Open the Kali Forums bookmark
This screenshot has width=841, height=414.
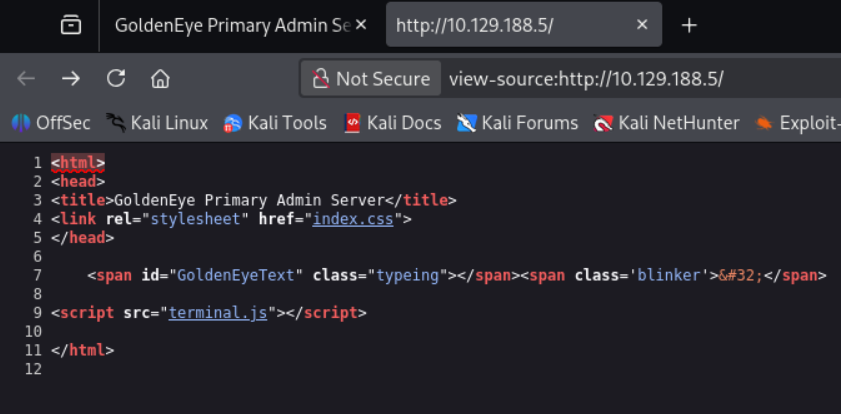click(x=517, y=123)
